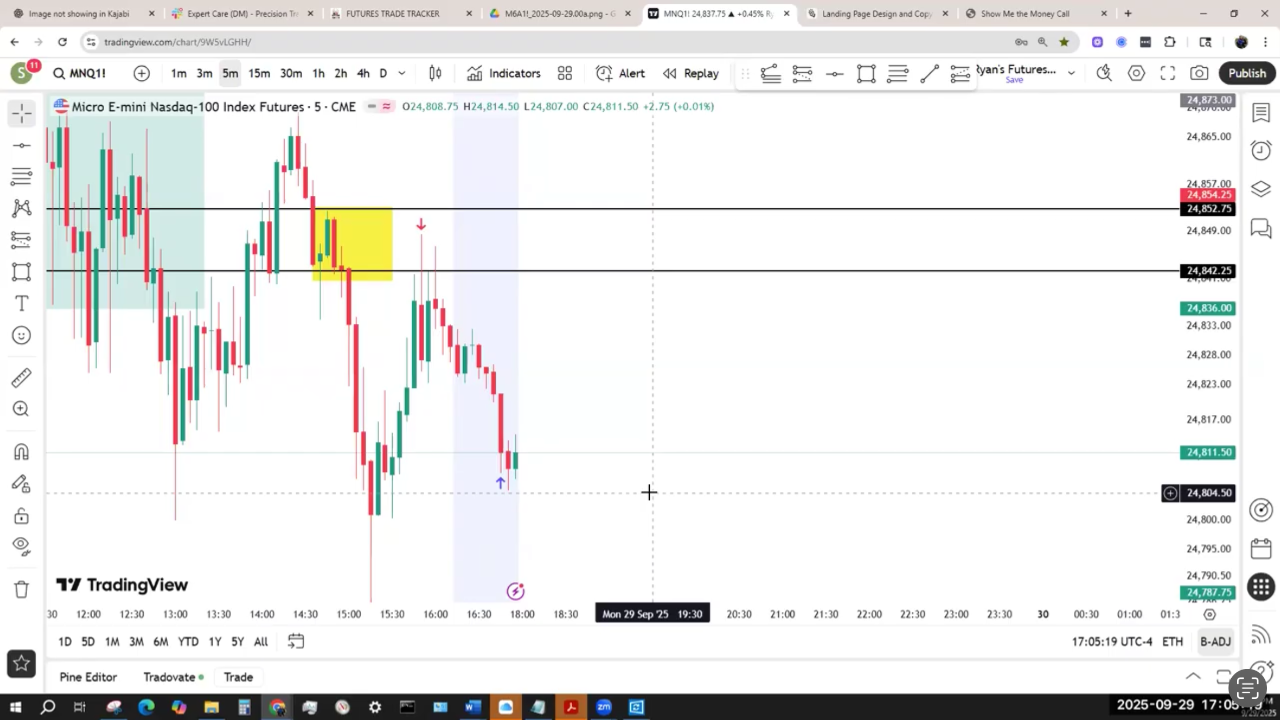Click Save under the layout name
This screenshot has width=1280, height=720.
coord(1014,80)
